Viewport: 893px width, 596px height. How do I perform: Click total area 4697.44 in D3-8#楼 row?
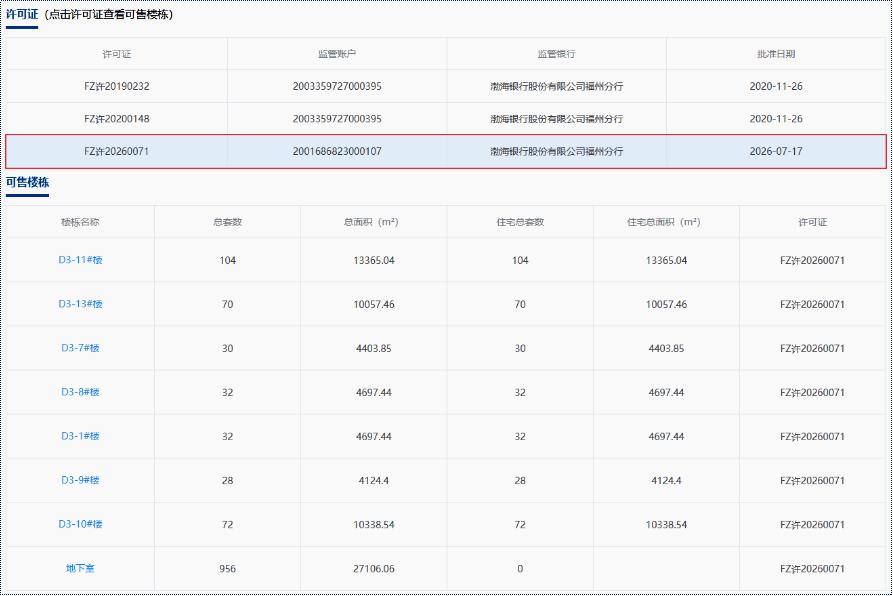pos(374,392)
